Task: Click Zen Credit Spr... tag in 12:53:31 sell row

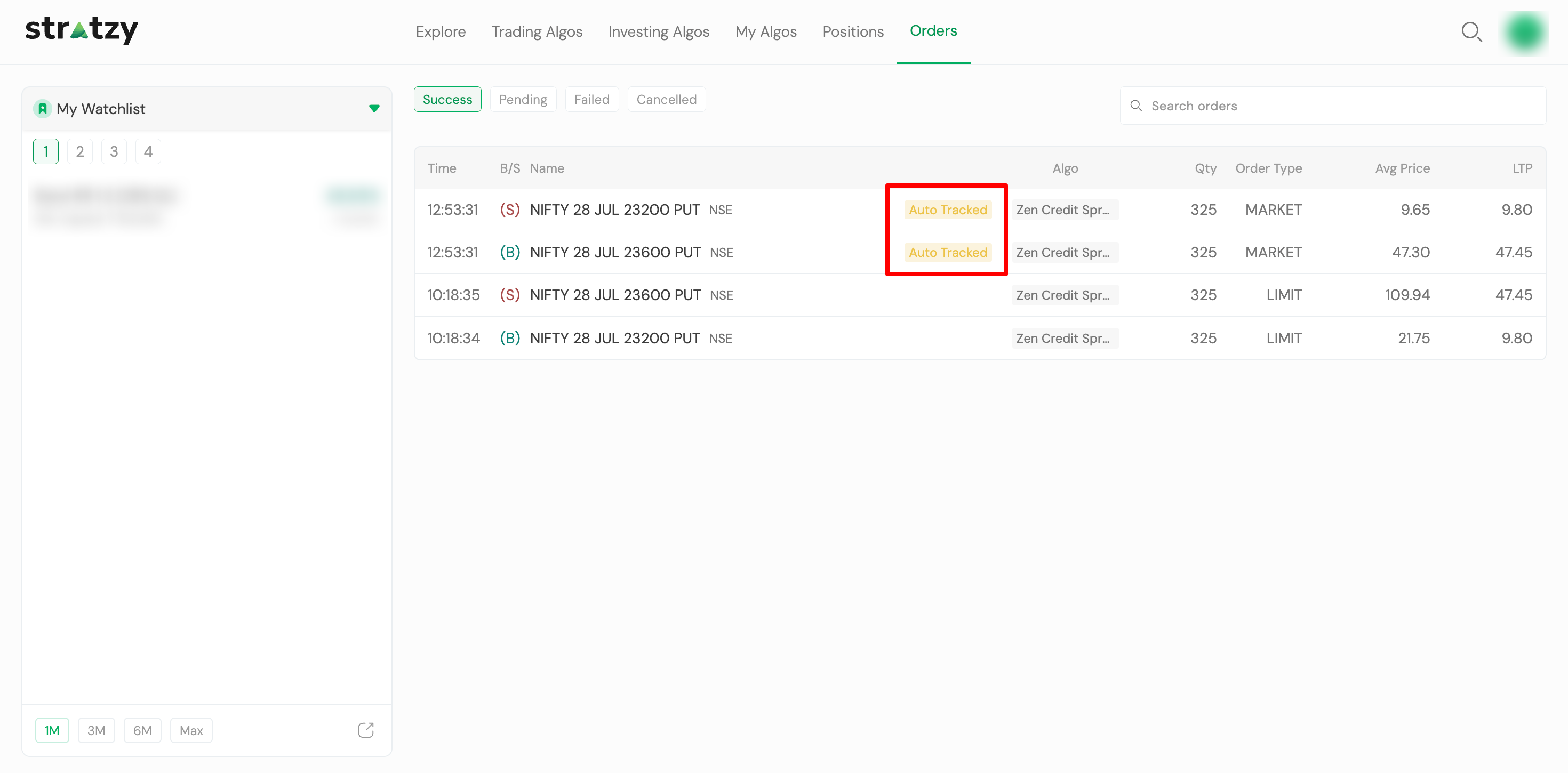Action: pyautogui.click(x=1065, y=210)
